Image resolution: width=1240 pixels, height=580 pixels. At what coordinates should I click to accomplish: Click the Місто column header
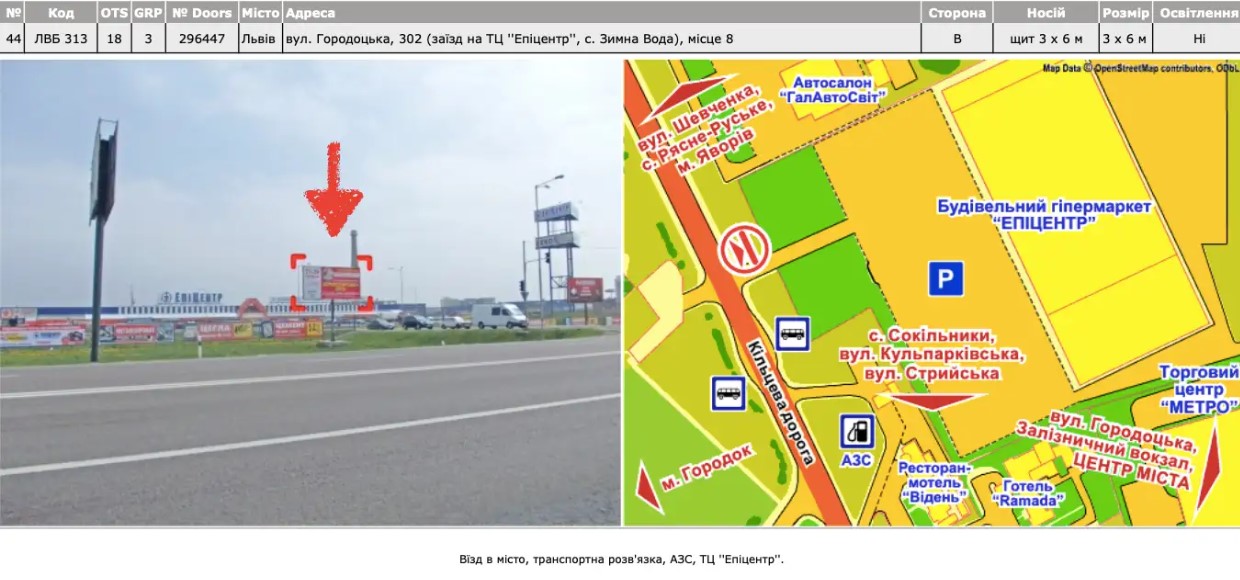click(x=260, y=13)
